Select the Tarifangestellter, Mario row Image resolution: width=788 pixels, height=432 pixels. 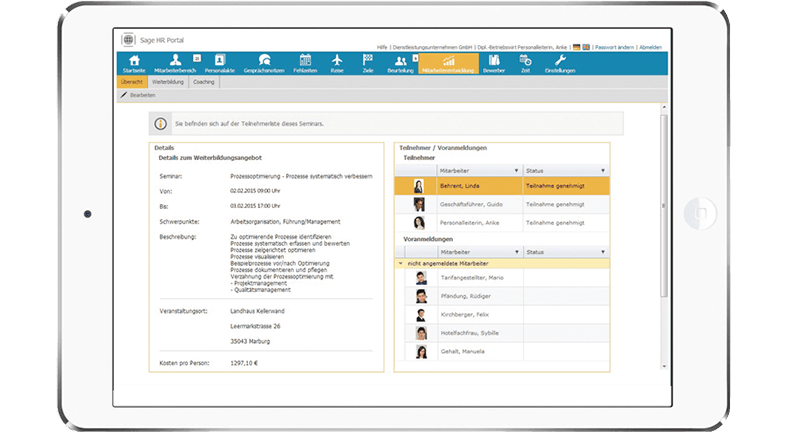(x=470, y=277)
